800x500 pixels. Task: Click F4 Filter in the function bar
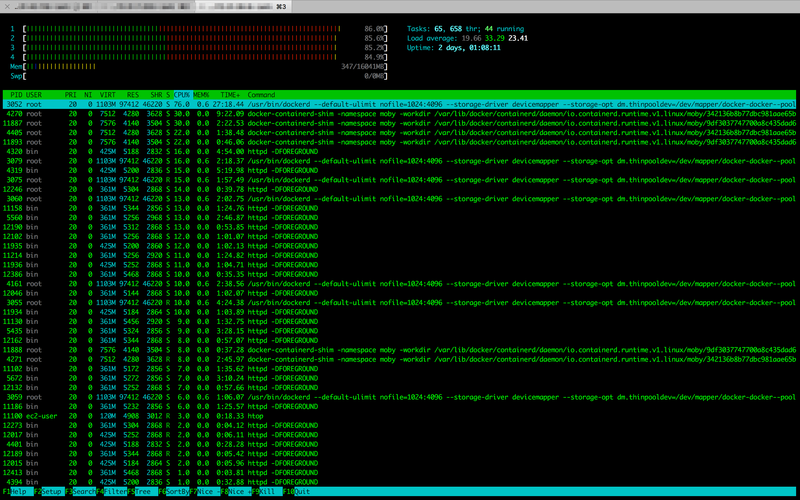[111, 491]
